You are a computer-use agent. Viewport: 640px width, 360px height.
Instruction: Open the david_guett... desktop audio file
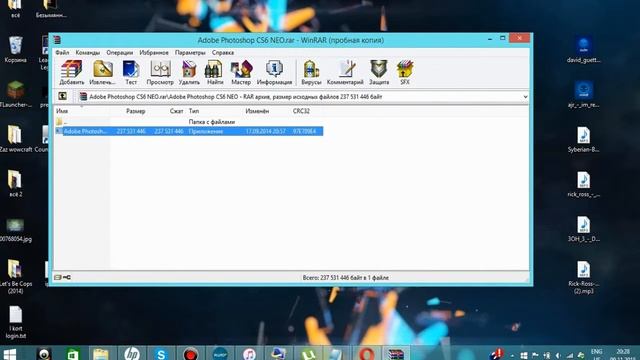tap(583, 50)
